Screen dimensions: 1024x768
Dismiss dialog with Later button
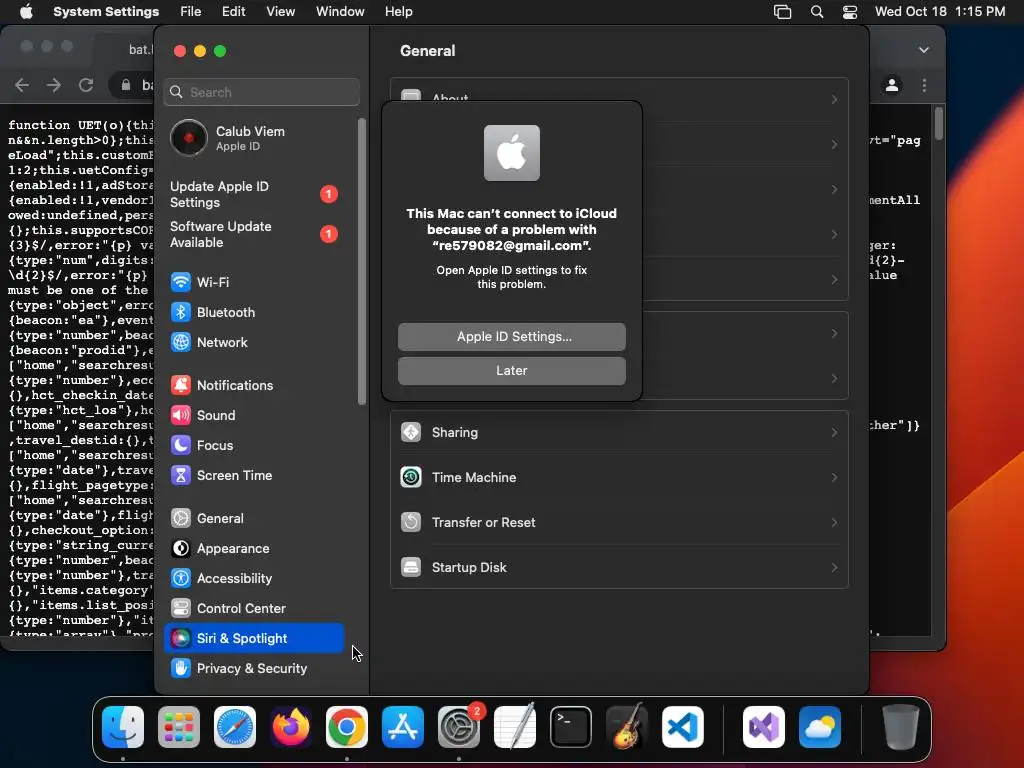pyautogui.click(x=512, y=370)
